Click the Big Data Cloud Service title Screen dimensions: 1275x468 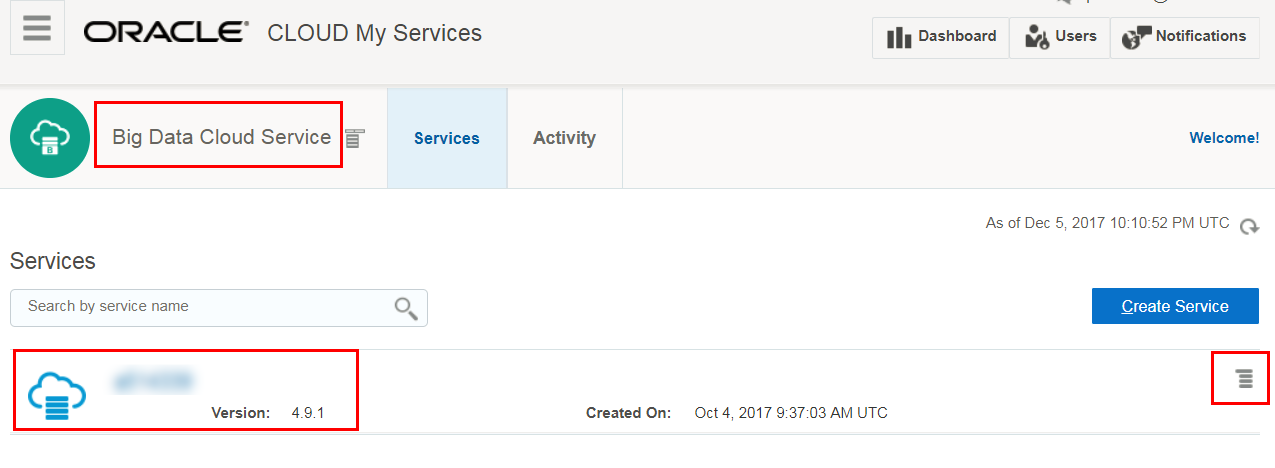click(x=221, y=137)
